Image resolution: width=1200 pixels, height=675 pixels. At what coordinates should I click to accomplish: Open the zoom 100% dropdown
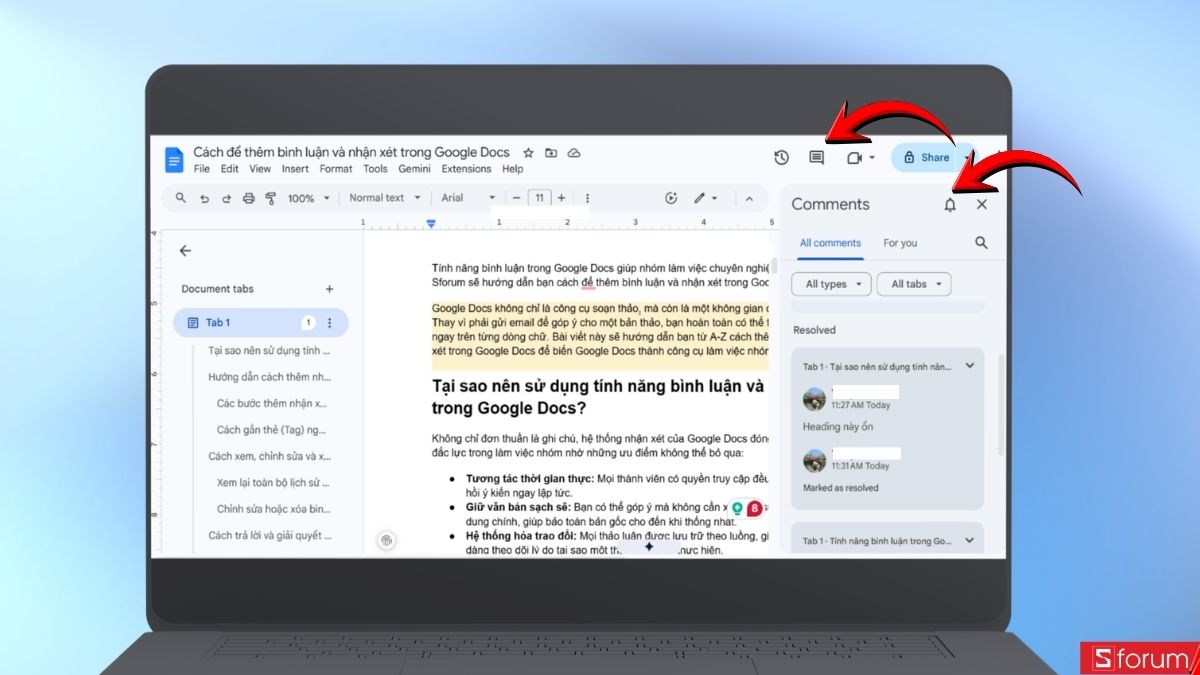(309, 198)
